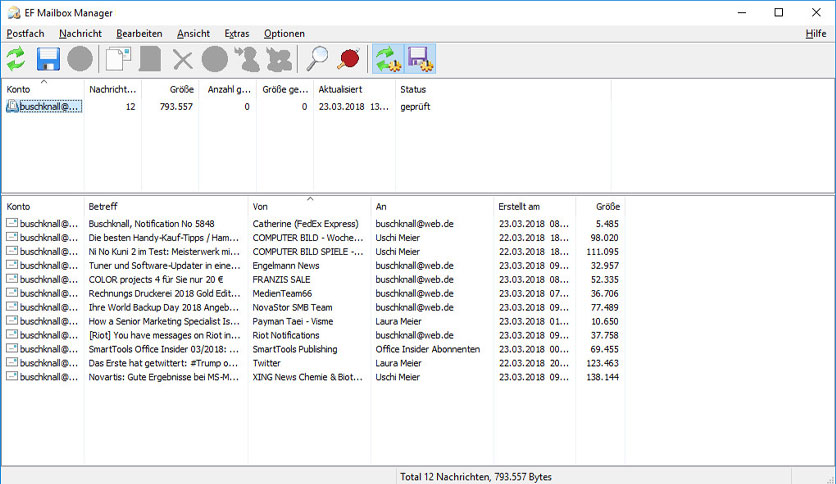Sort messages by the Von column header
The height and width of the screenshot is (484, 836).
(x=309, y=206)
